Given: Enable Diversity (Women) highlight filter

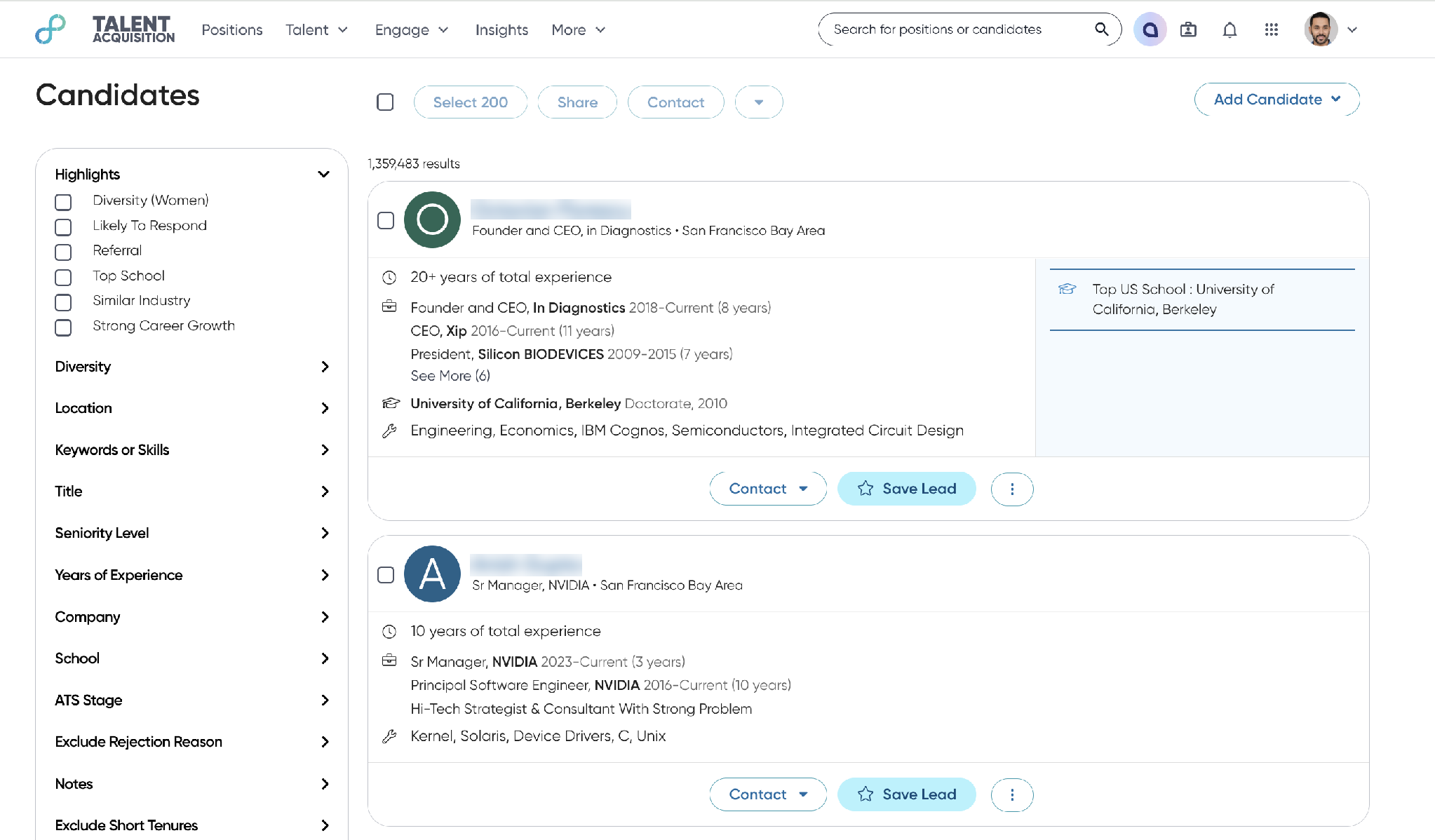Looking at the screenshot, I should click(63, 202).
